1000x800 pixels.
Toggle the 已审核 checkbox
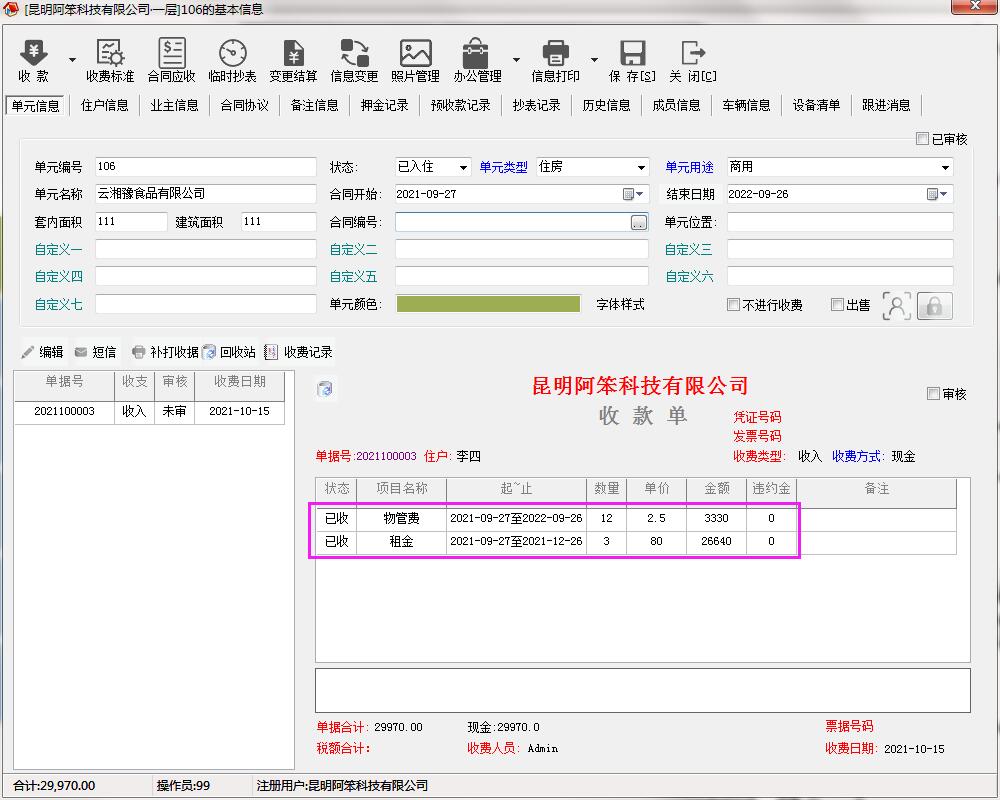pyautogui.click(x=922, y=138)
